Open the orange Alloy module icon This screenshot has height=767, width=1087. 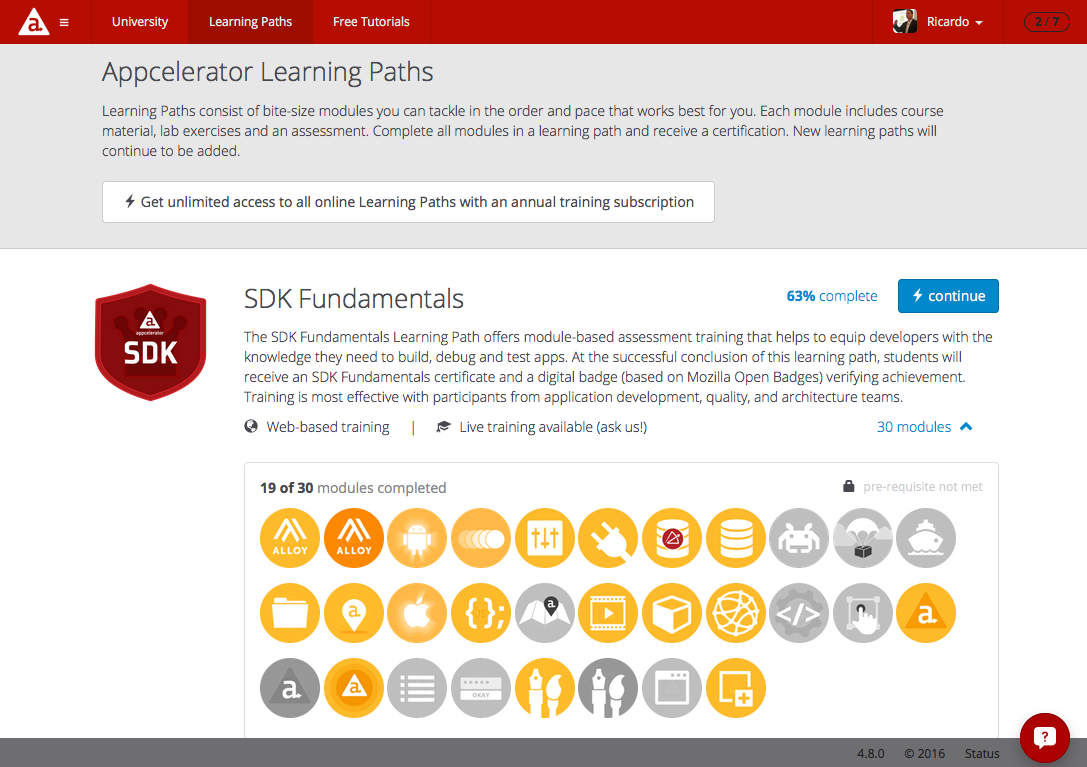pos(354,538)
